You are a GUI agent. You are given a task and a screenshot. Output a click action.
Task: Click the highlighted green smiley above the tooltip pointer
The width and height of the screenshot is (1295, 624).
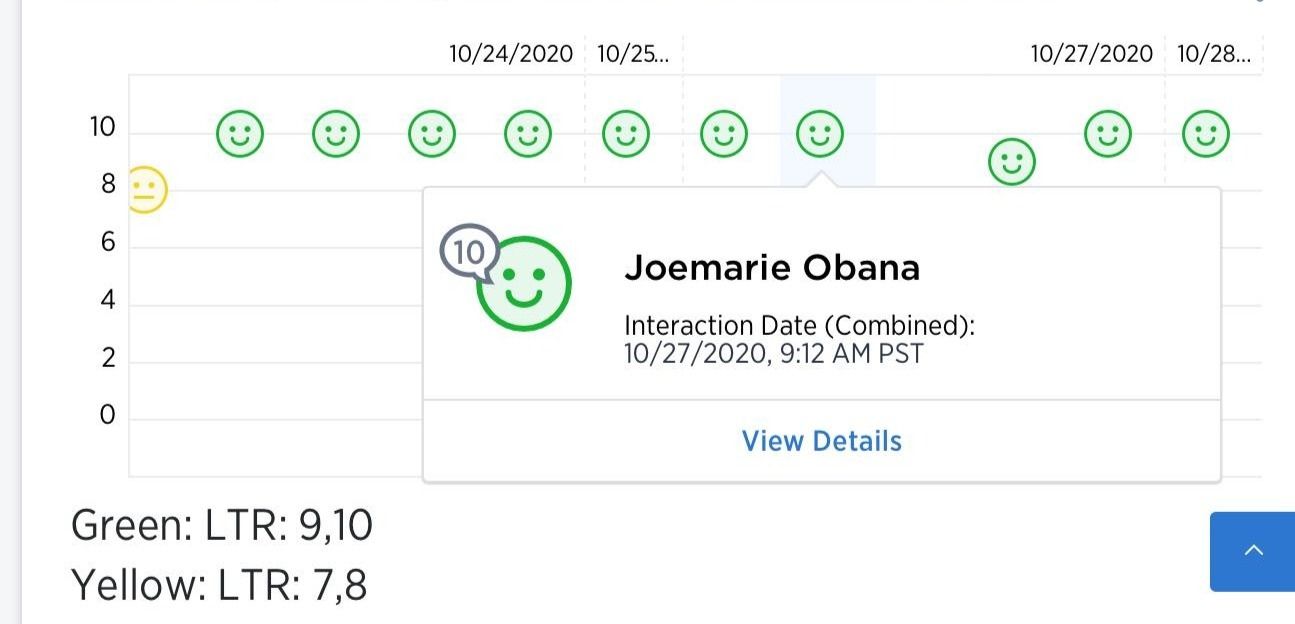click(x=820, y=133)
